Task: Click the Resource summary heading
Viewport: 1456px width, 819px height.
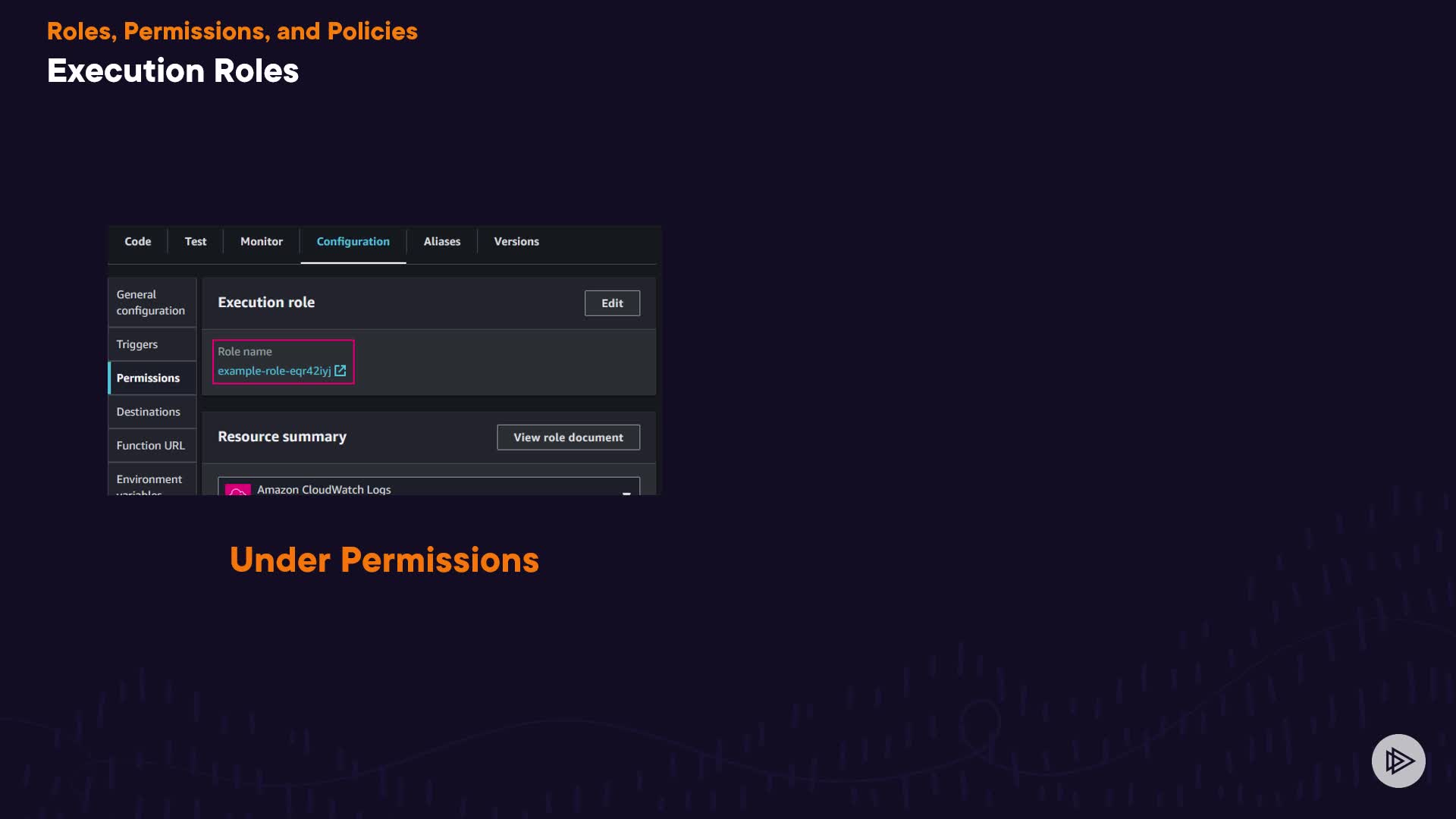Action: pos(281,437)
